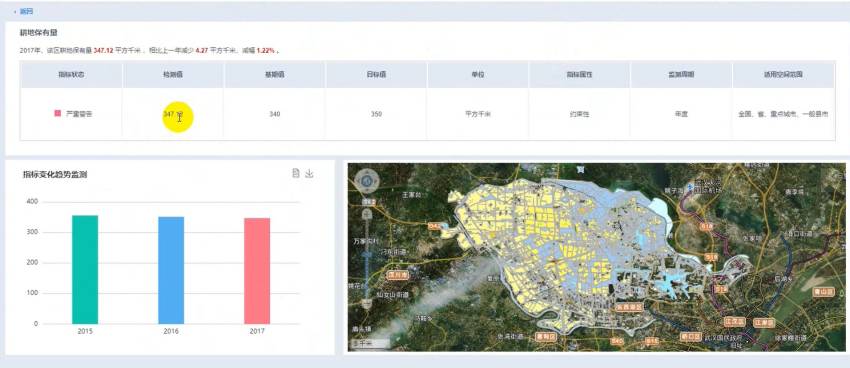Download the trend chart image
This screenshot has width=850, height=368.
pyautogui.click(x=310, y=173)
